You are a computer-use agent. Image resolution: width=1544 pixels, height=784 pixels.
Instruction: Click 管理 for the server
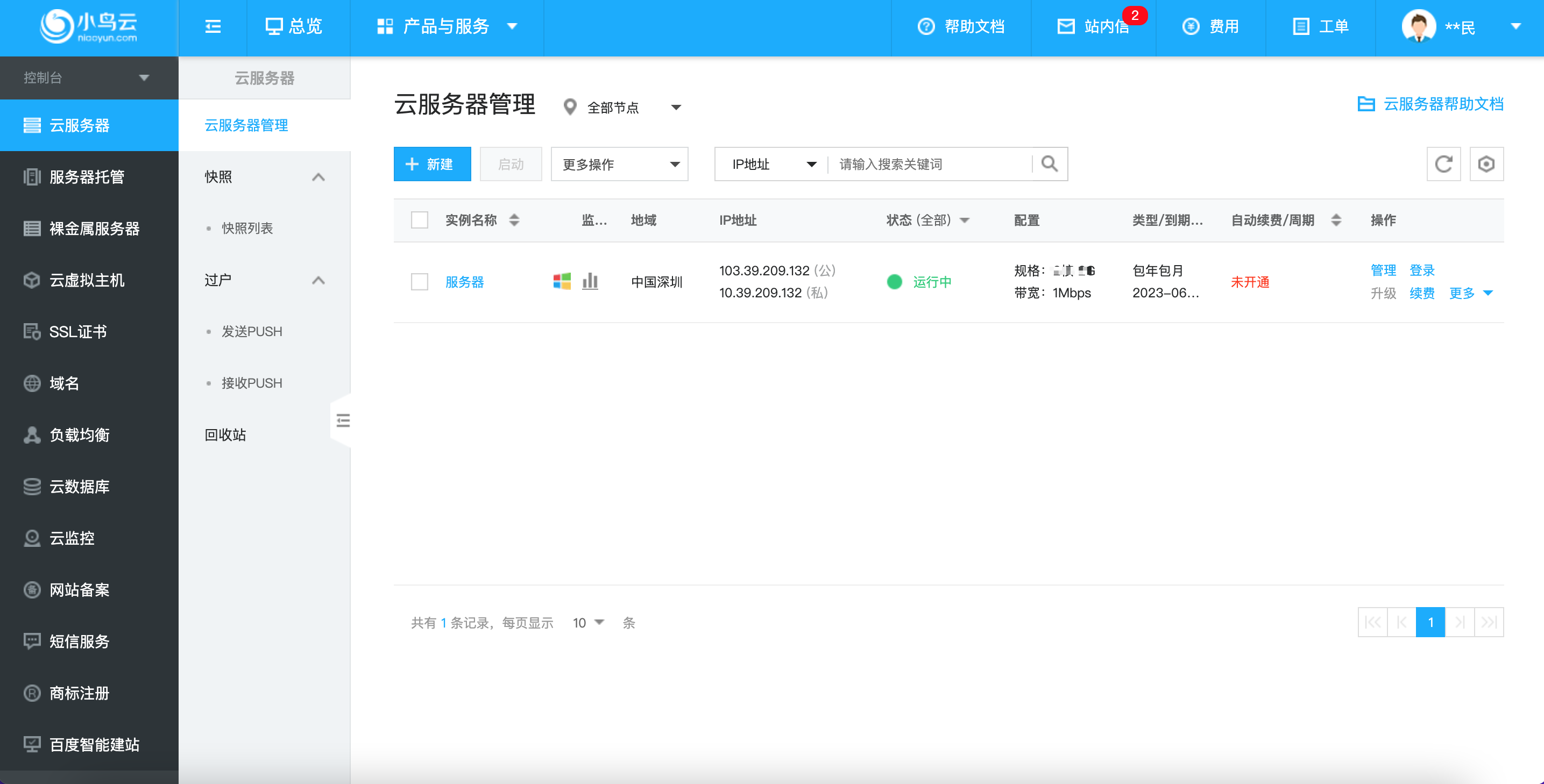point(1383,269)
